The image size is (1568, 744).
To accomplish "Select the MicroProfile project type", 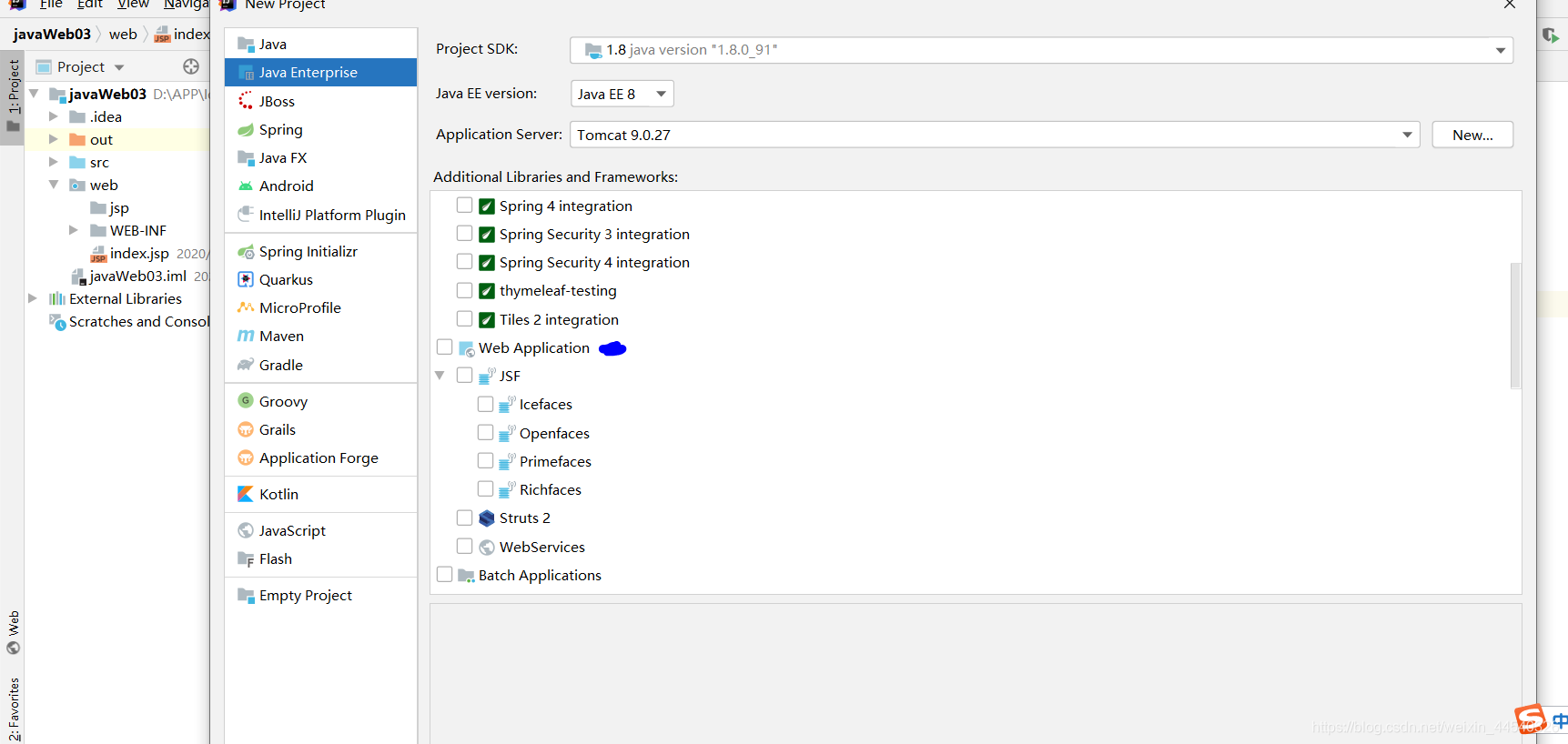I will 320,308.
